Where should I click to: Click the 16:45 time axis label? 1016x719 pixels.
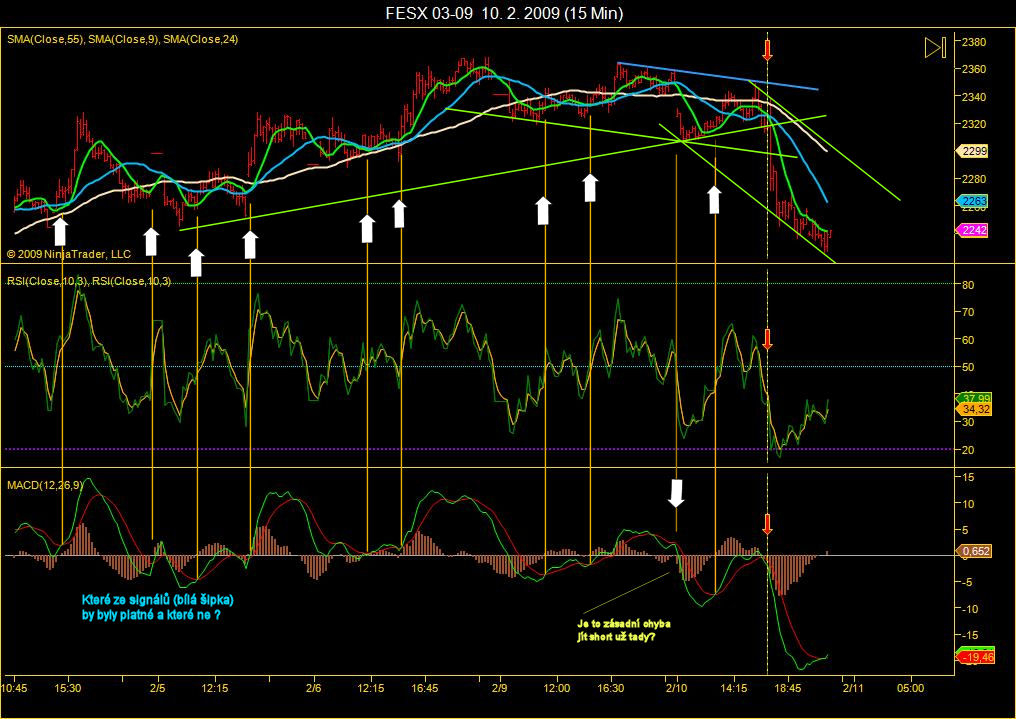pos(424,688)
